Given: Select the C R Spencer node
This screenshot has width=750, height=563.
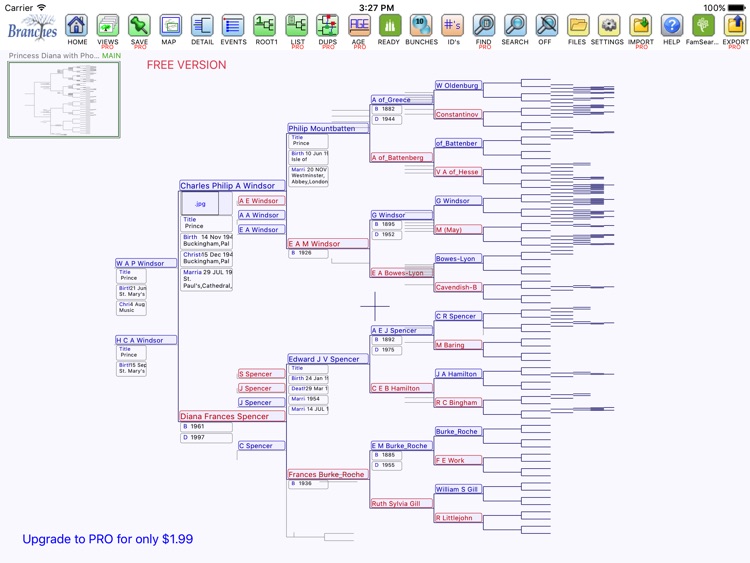Looking at the screenshot, I should (x=458, y=316).
